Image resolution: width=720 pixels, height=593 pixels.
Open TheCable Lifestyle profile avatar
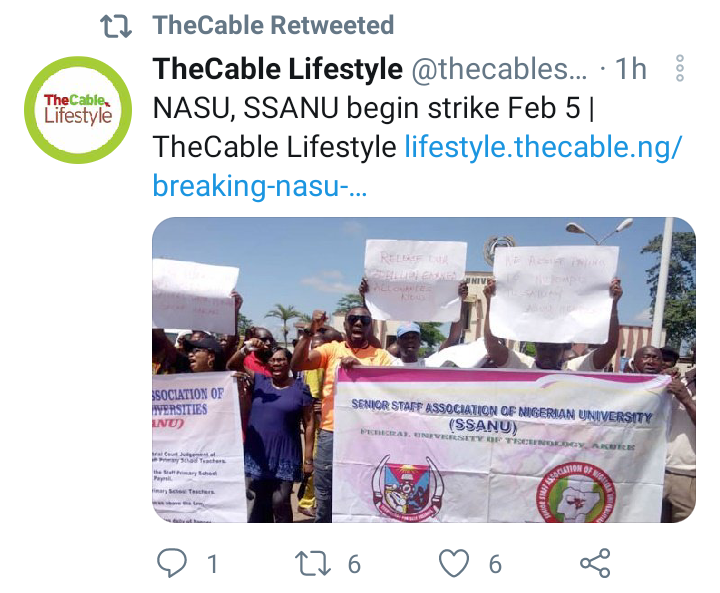[78, 110]
